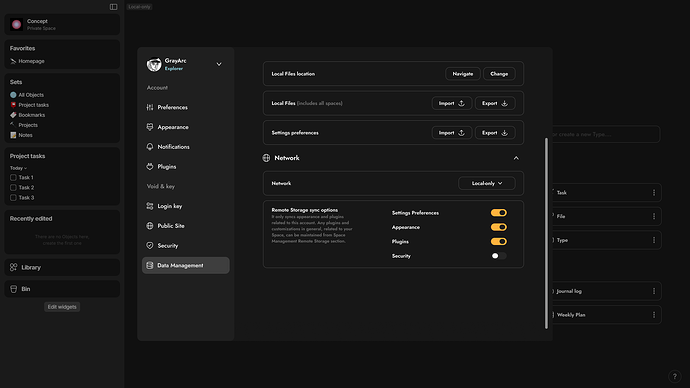Click the Edit widgets button
690x388 pixels.
tap(62, 307)
